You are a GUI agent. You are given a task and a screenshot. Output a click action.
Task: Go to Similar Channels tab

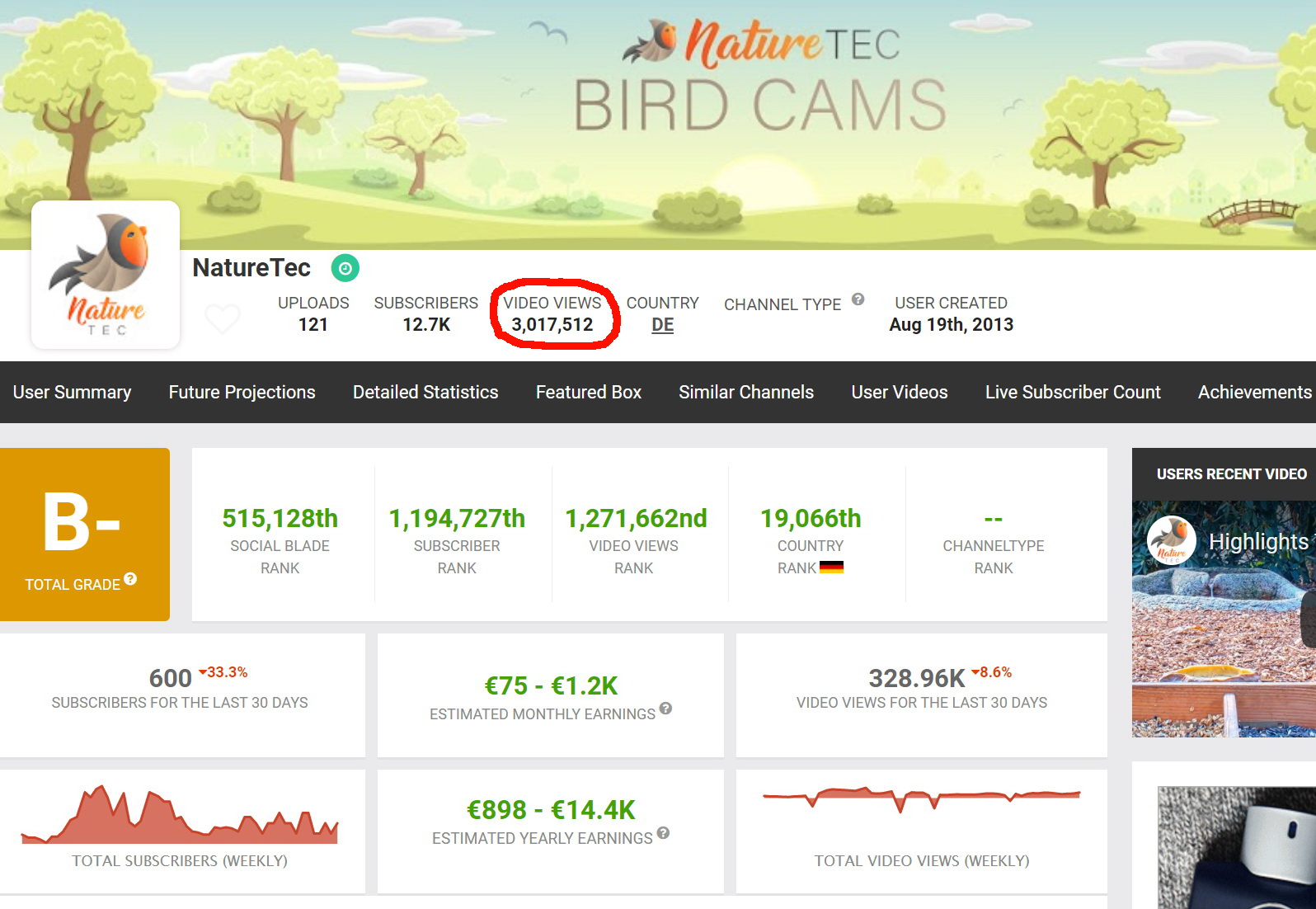point(745,392)
